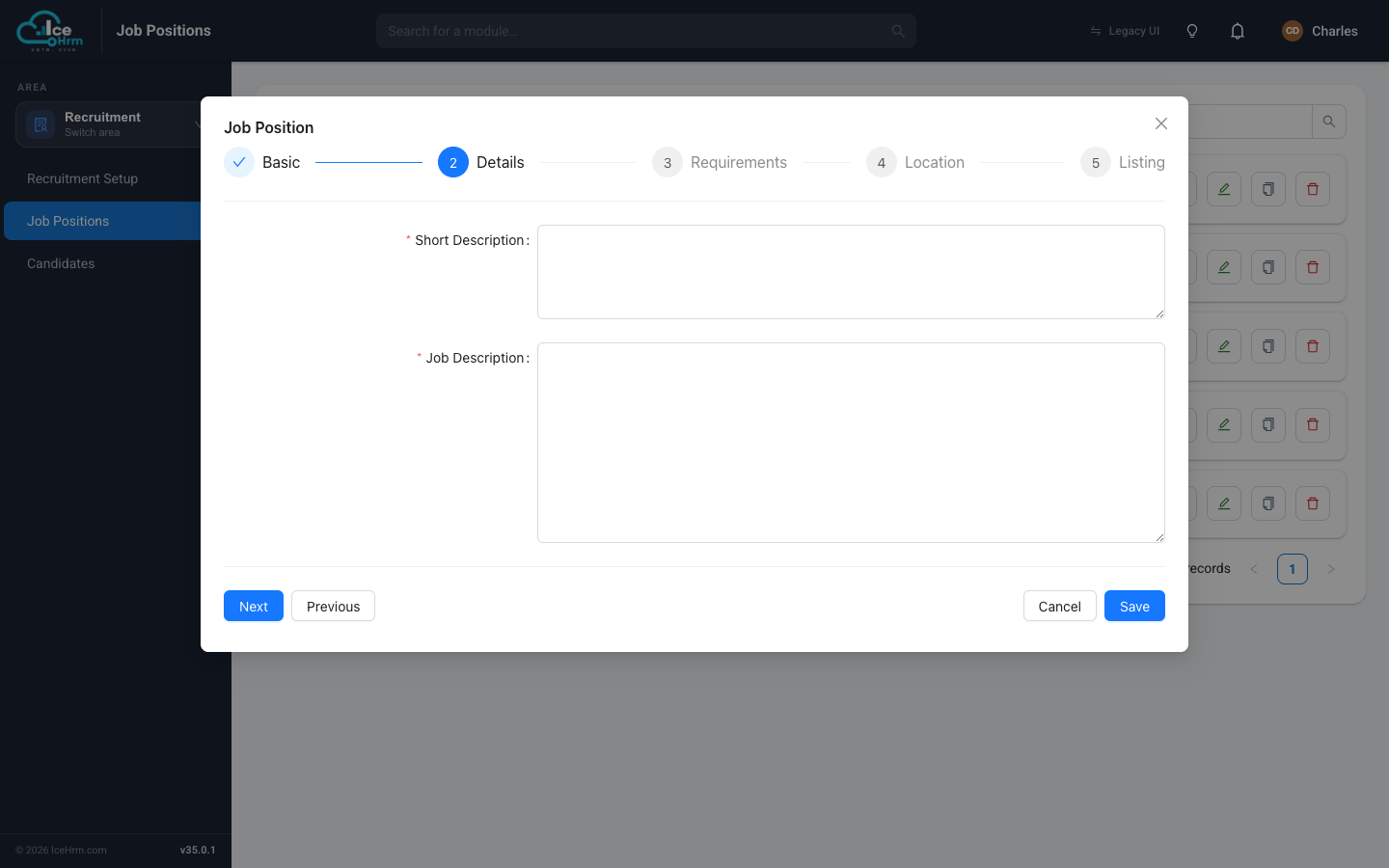Select the Basic completed step
This screenshot has height=868, width=1389.
(x=262, y=162)
